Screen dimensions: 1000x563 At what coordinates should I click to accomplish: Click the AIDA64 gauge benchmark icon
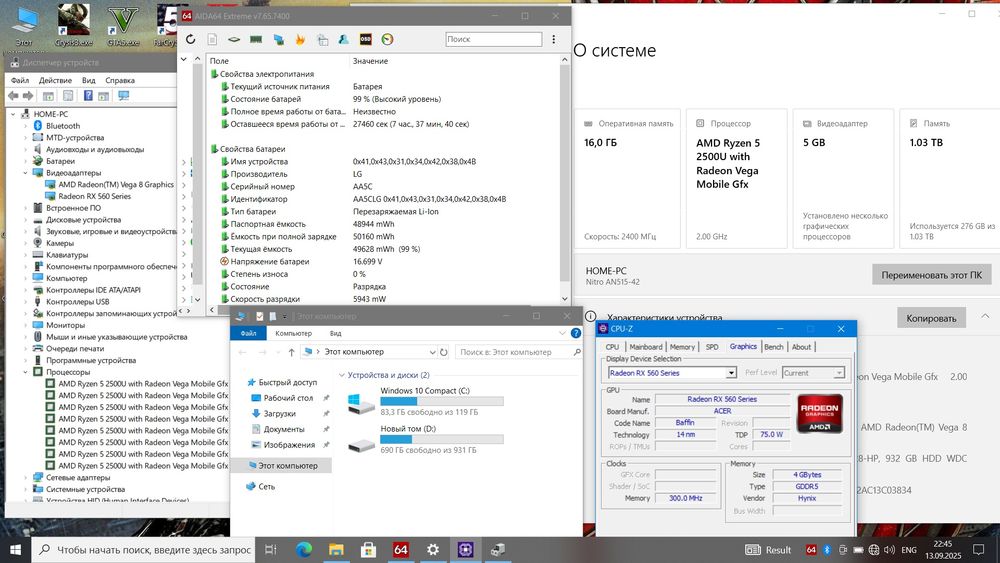click(387, 40)
